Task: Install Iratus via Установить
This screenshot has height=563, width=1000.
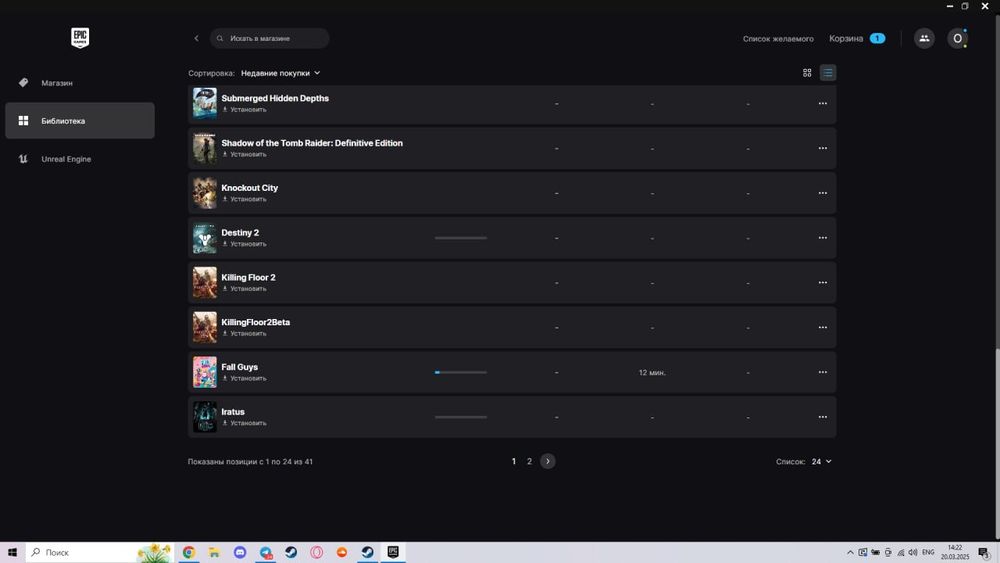Action: [244, 423]
